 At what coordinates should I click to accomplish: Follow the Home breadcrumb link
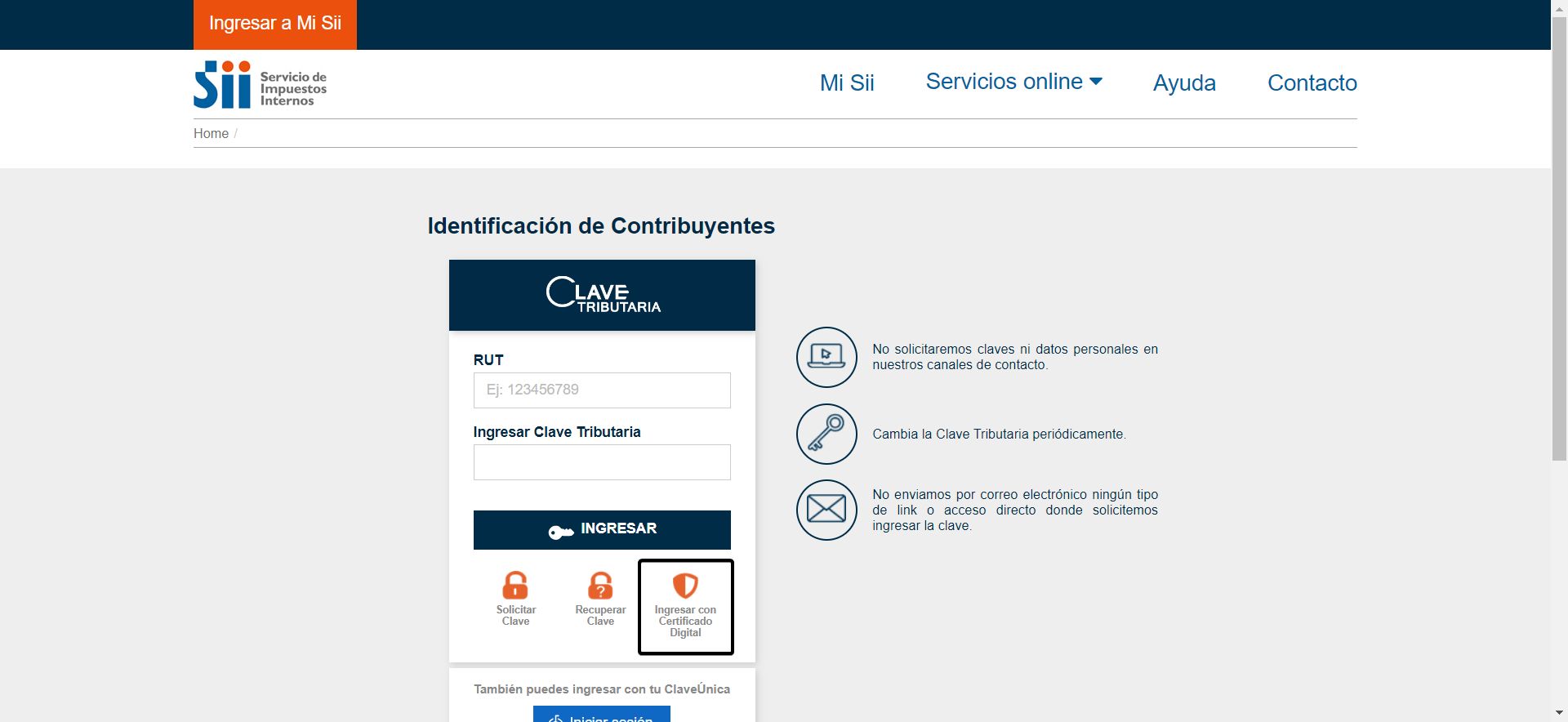click(211, 133)
